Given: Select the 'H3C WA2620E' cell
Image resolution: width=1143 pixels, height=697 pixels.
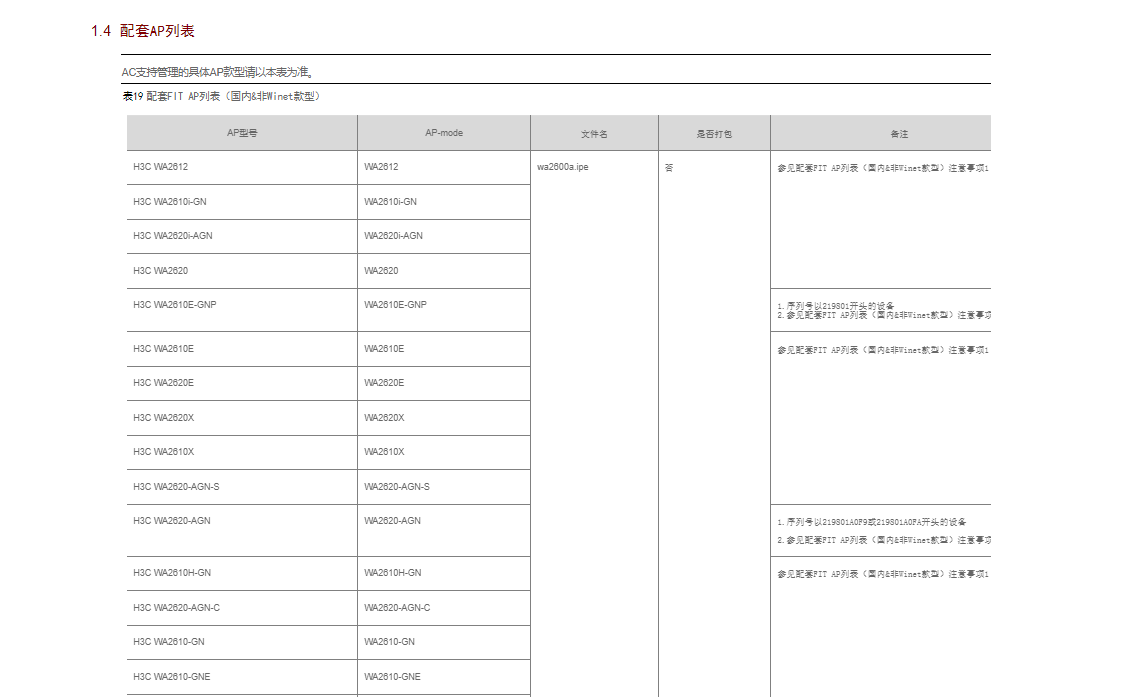Looking at the screenshot, I should coord(242,383).
